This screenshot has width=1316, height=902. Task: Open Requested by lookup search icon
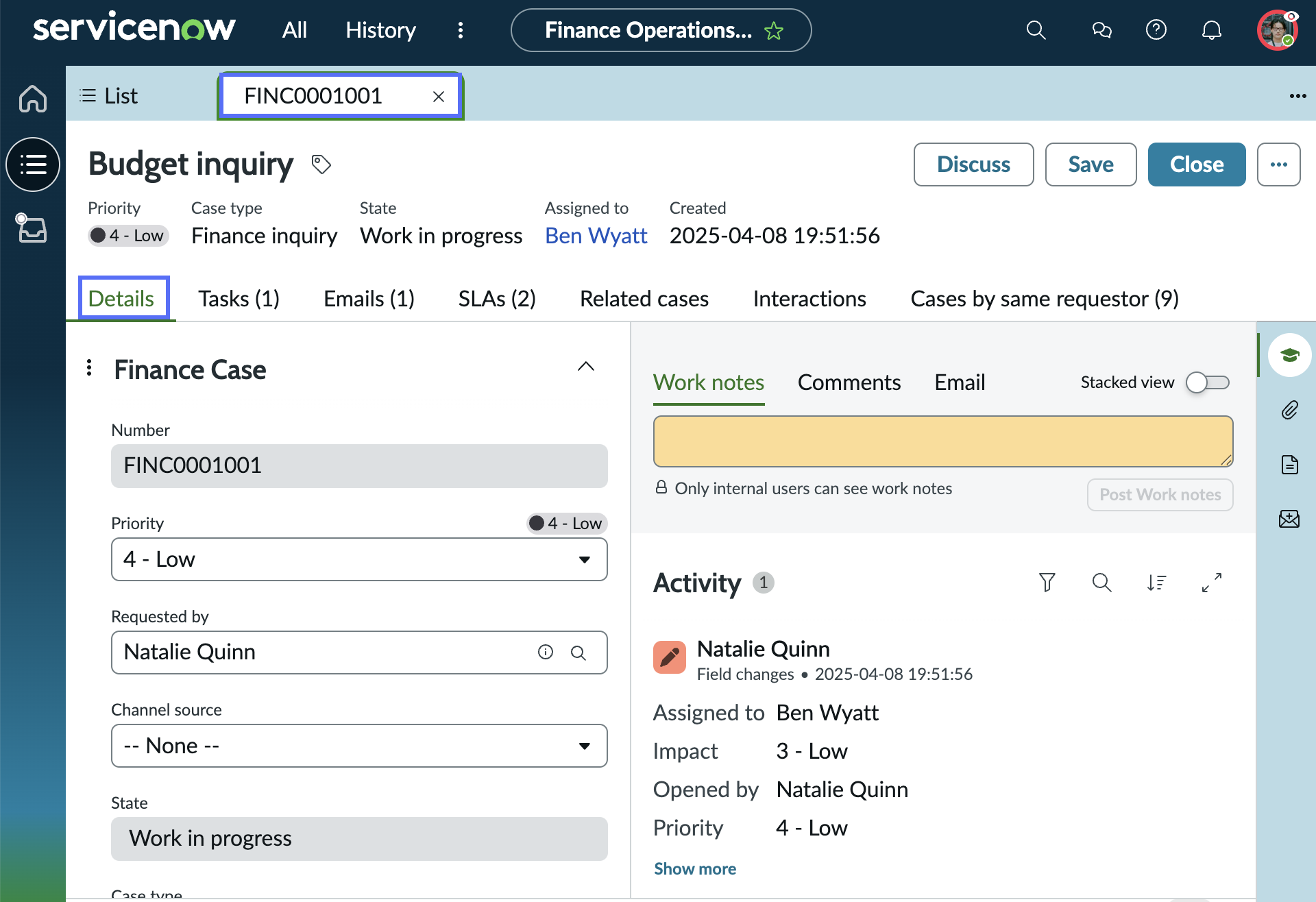pos(578,653)
